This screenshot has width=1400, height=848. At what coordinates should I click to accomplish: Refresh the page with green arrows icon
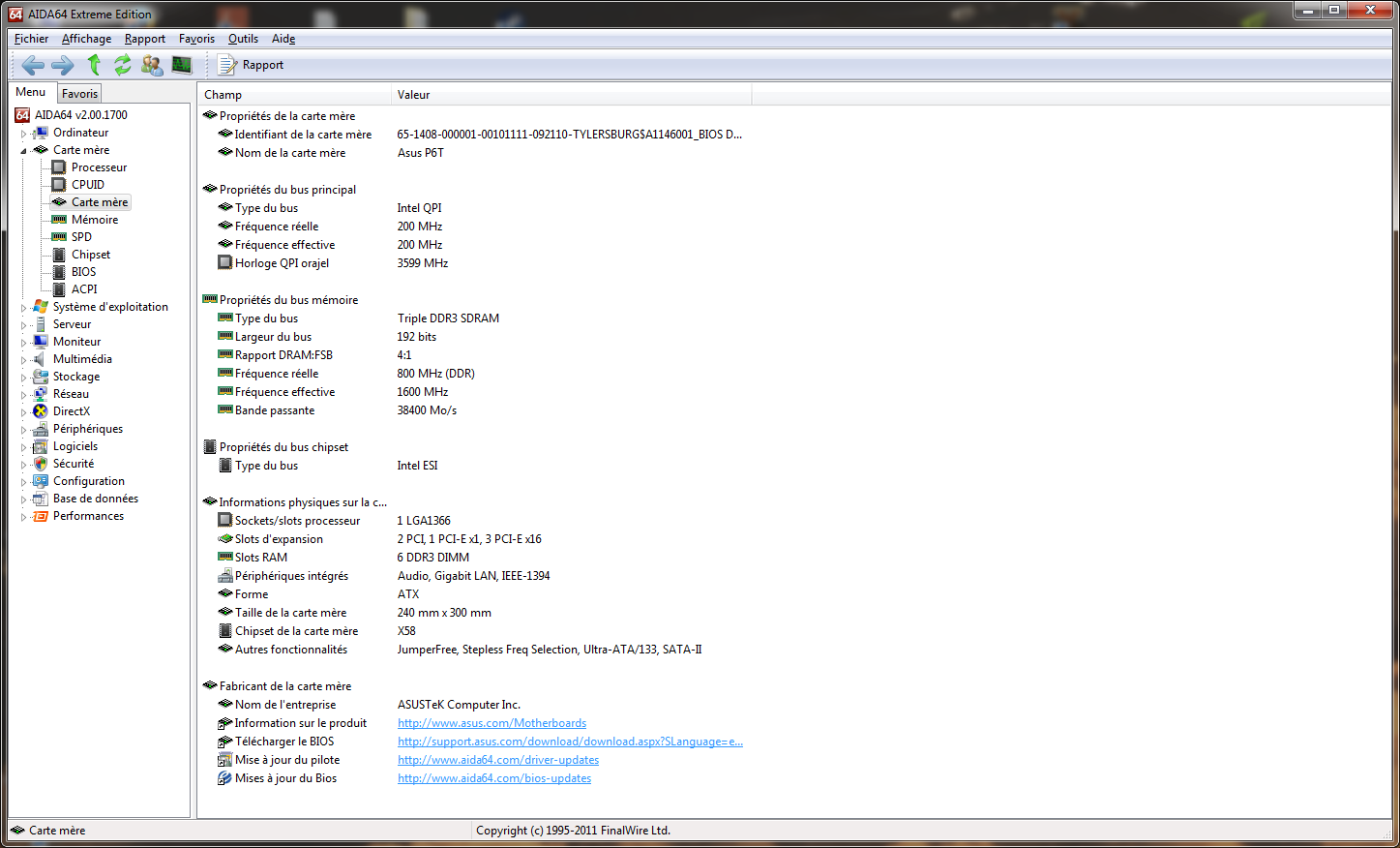[x=123, y=65]
